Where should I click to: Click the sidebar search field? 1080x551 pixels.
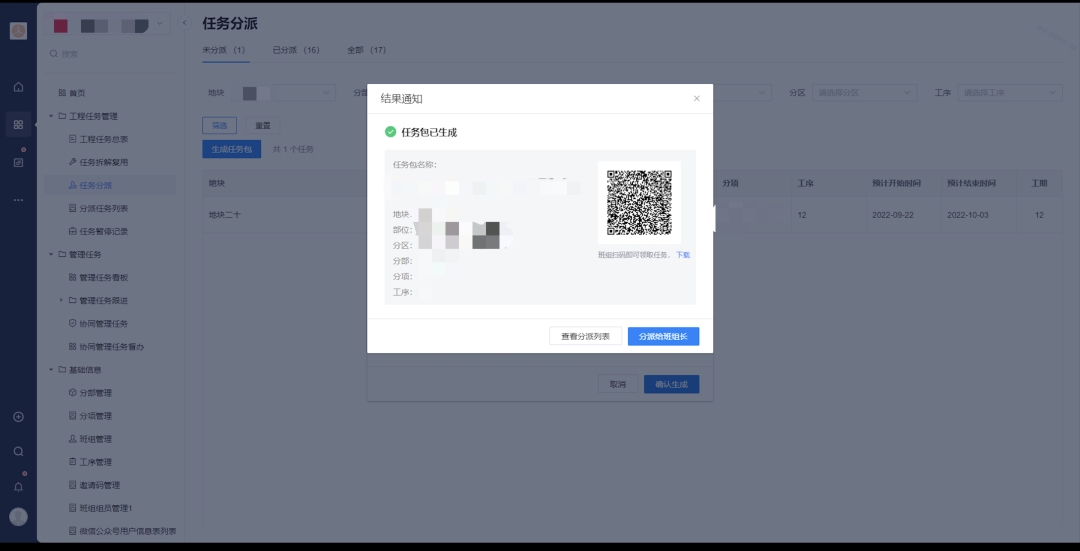(x=110, y=54)
